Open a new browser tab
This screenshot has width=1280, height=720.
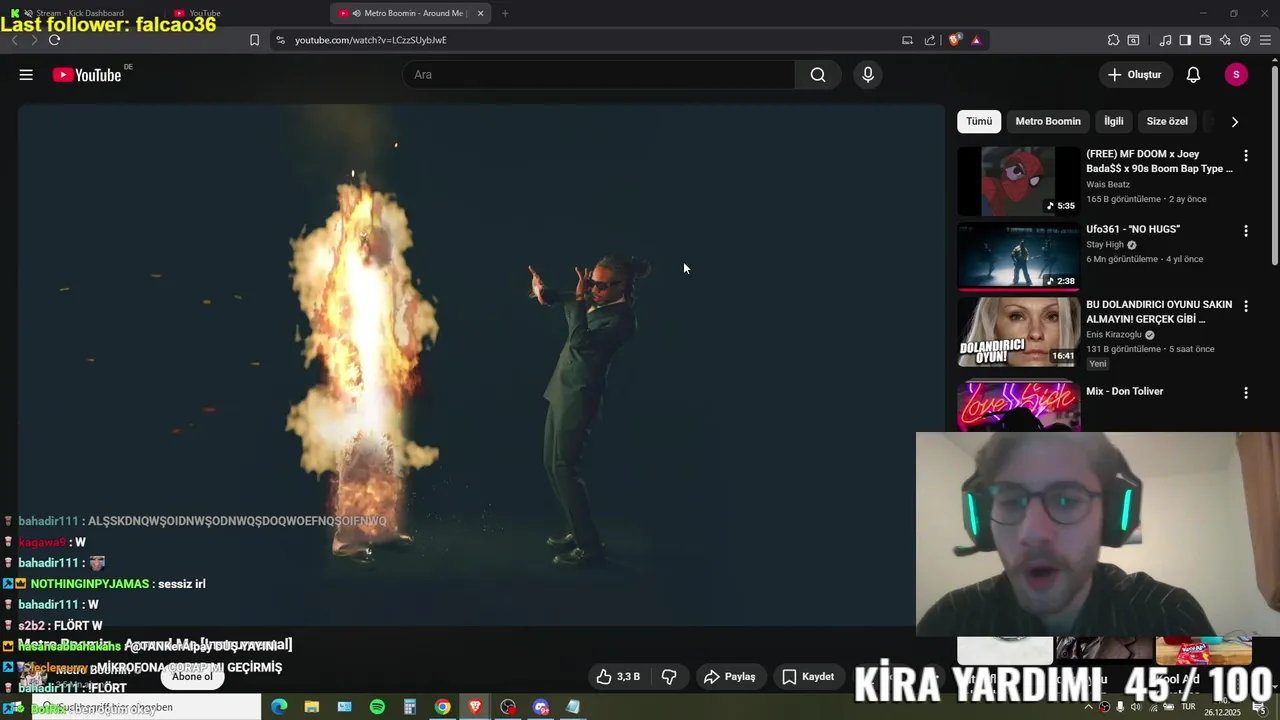505,13
